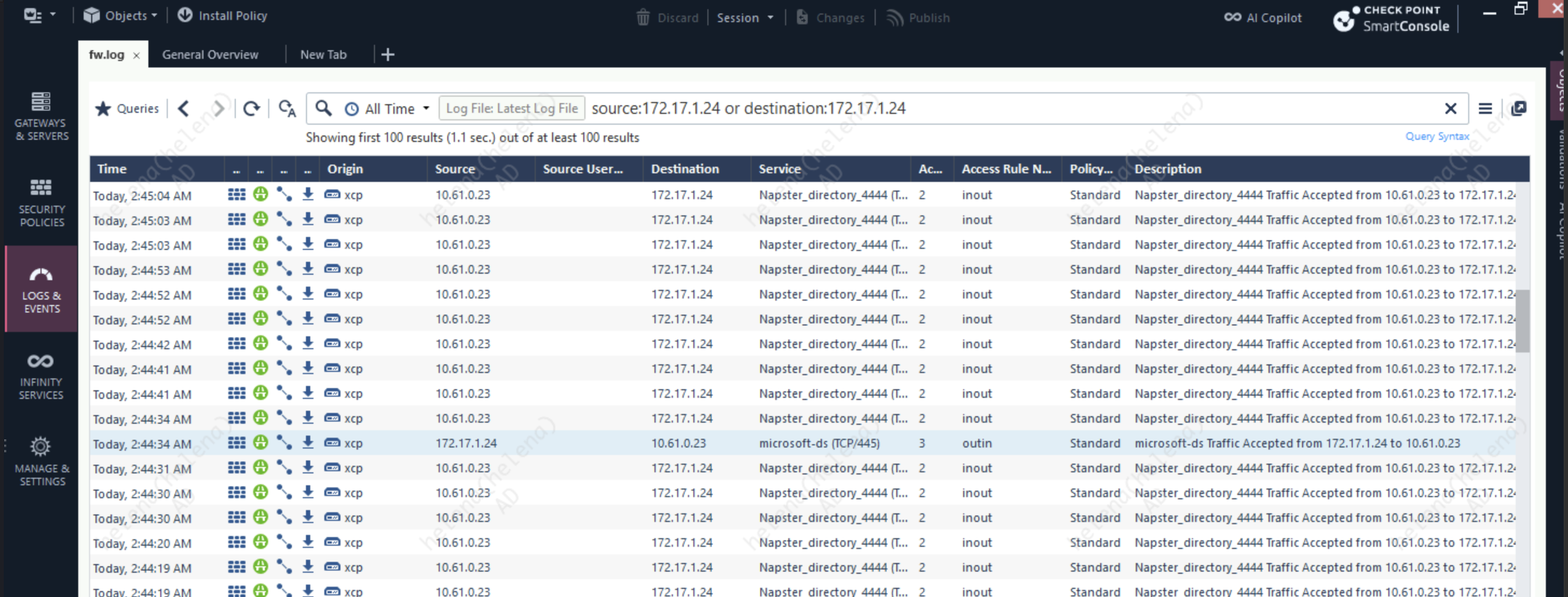This screenshot has height=597, width=1568.
Task: Go back to previous query
Action: pos(183,109)
